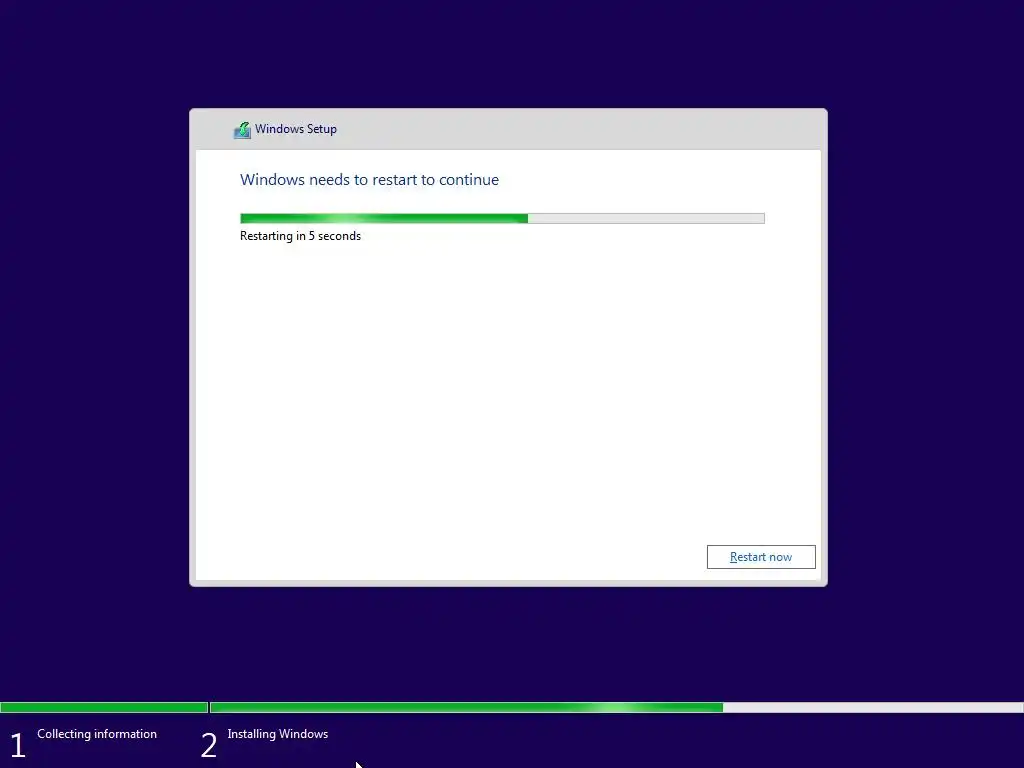Screen dimensions: 1024x768
Task: Select the Windows Setup title text
Action: (x=296, y=129)
